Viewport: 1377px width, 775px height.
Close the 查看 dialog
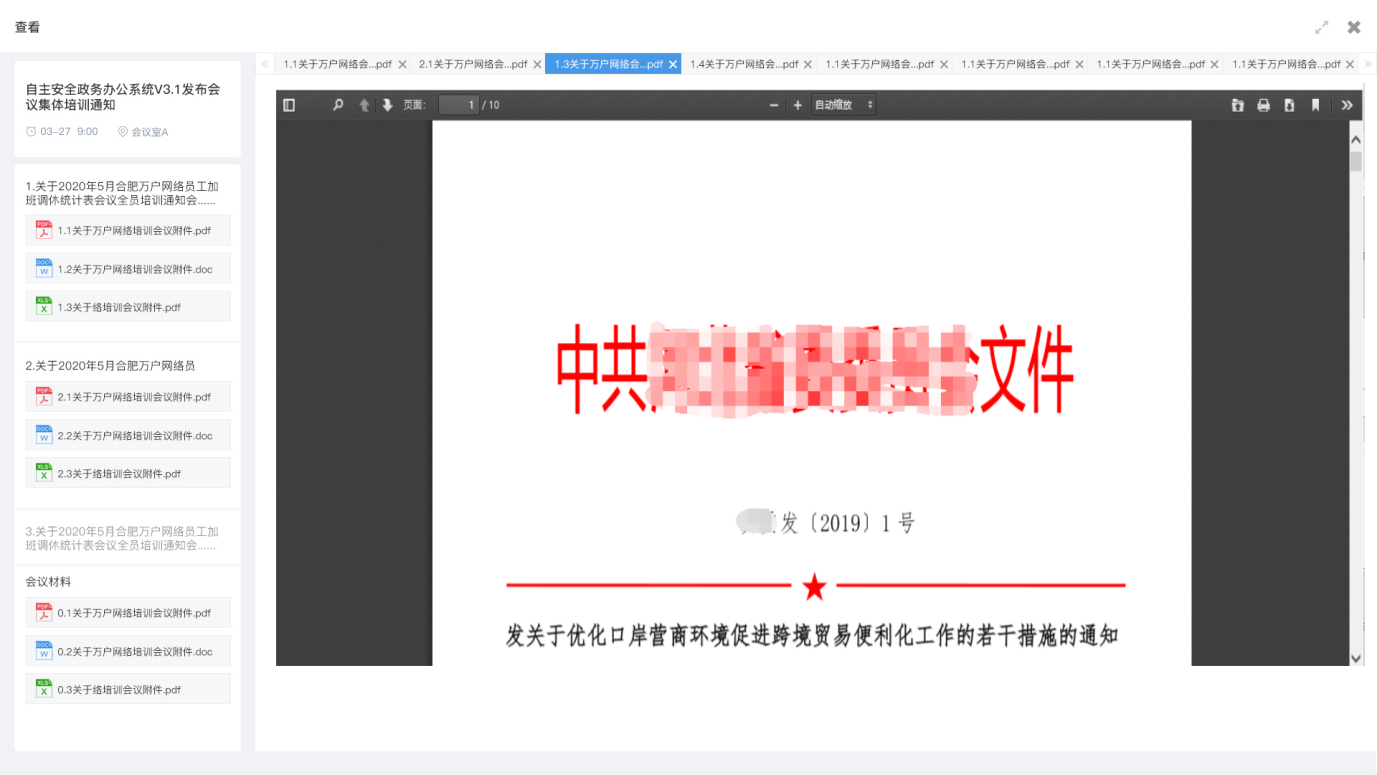1354,27
